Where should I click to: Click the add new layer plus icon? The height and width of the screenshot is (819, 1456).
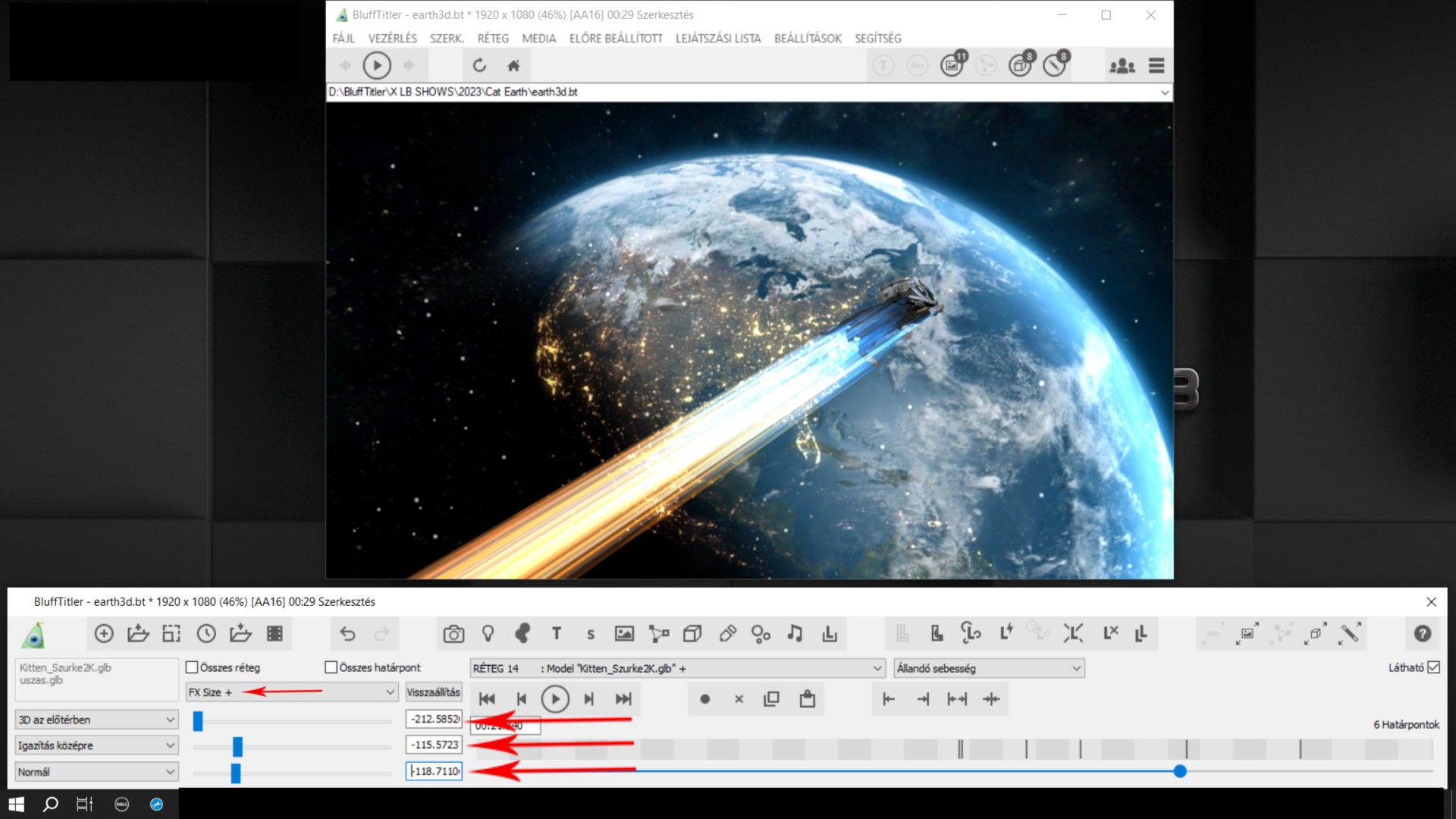(104, 634)
